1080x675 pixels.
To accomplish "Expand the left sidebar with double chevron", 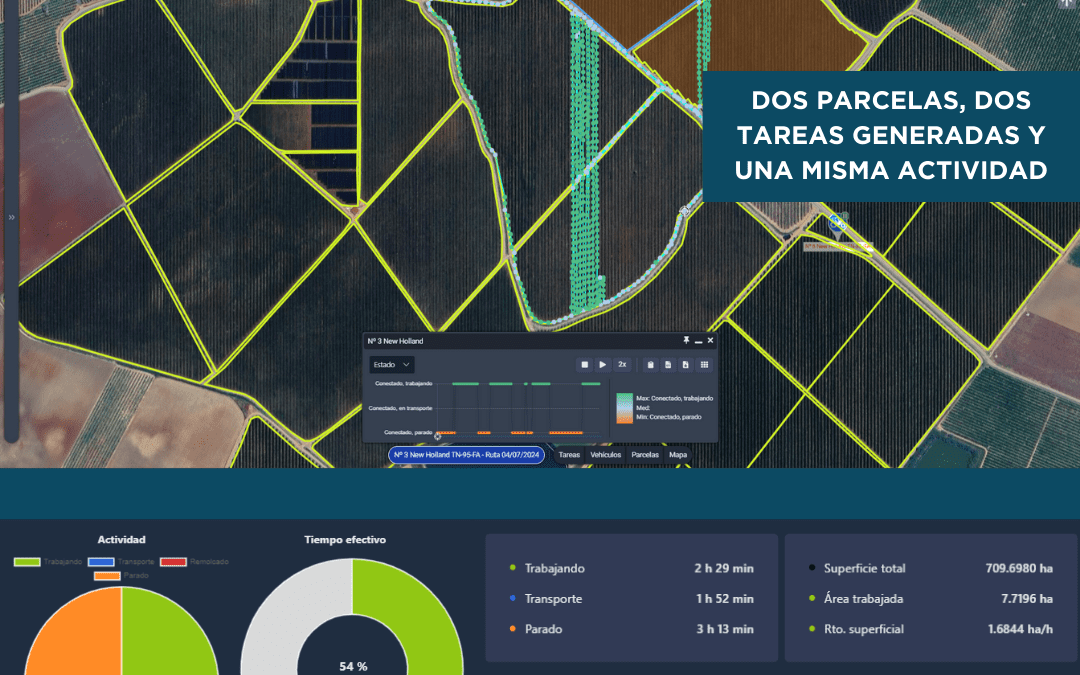I will click(11, 217).
